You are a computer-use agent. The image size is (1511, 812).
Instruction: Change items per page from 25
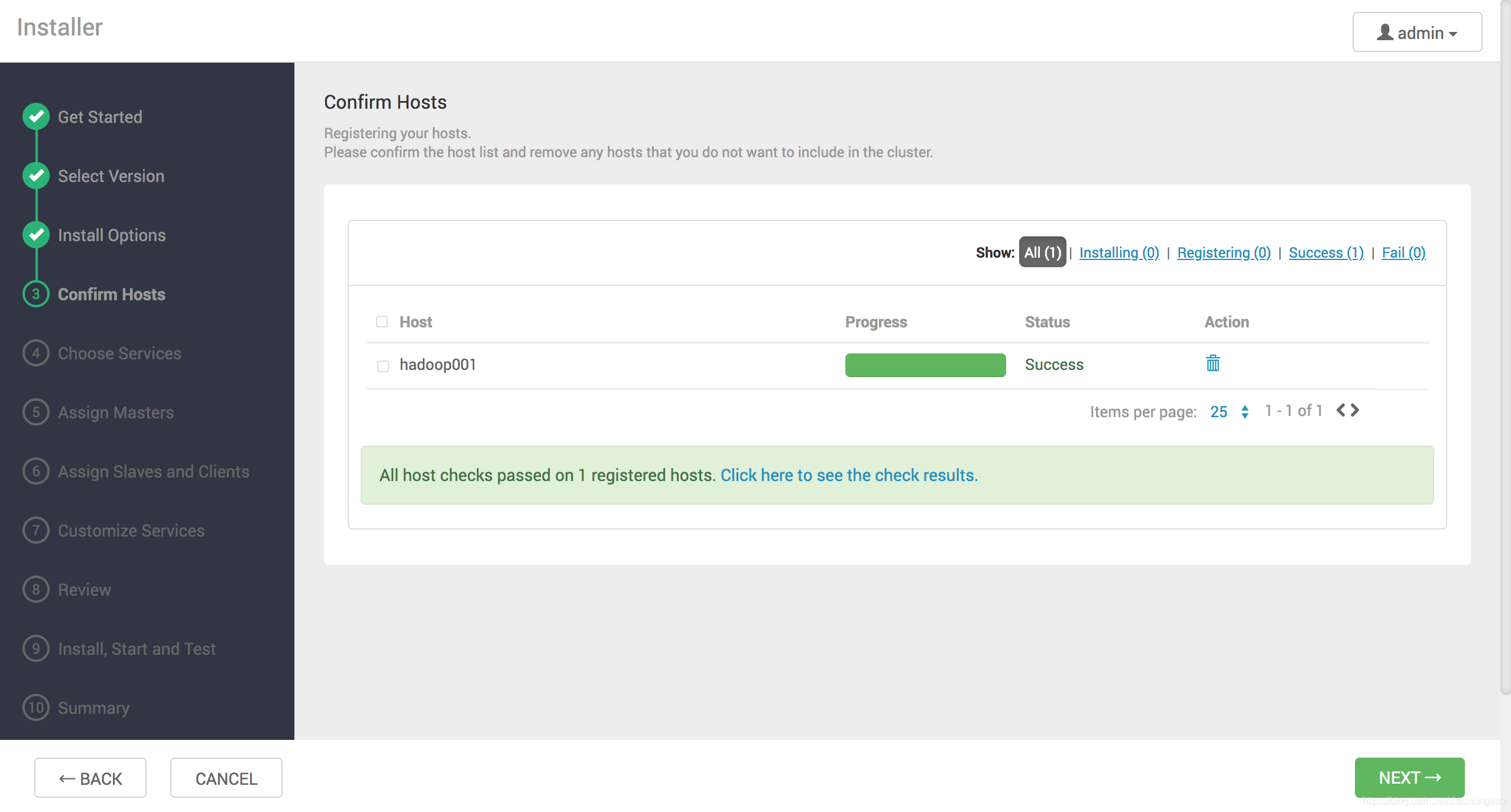(1218, 412)
